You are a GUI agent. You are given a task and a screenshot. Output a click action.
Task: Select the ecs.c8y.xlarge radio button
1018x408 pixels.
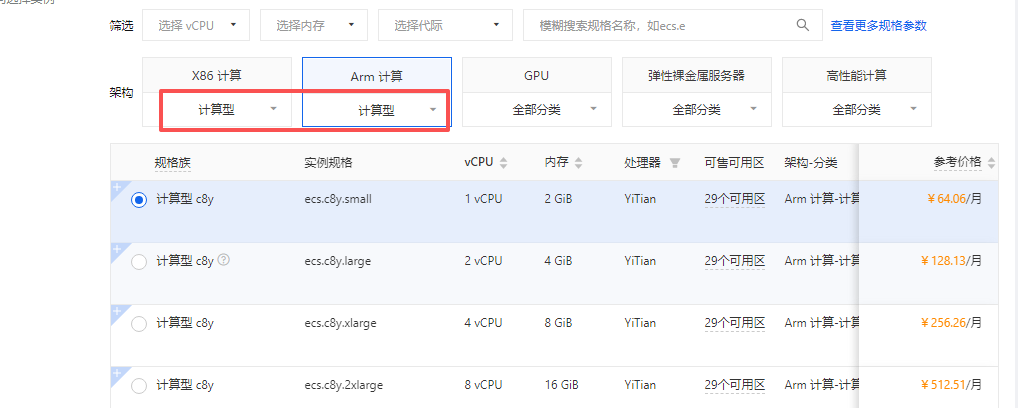click(x=139, y=324)
